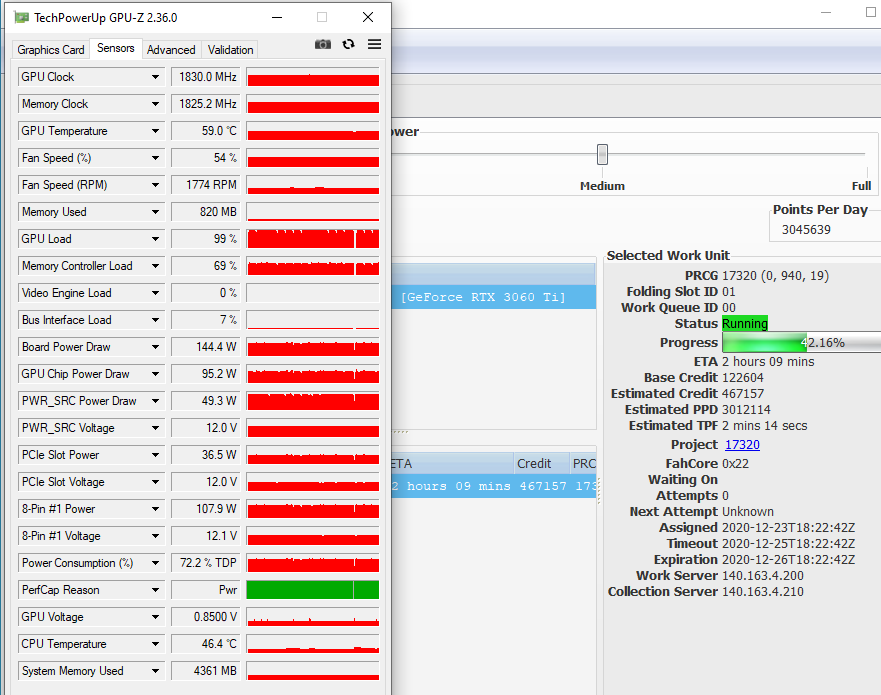The image size is (881, 695).
Task: Click the Board Power Draw value 144.4 W
Action: coord(206,347)
